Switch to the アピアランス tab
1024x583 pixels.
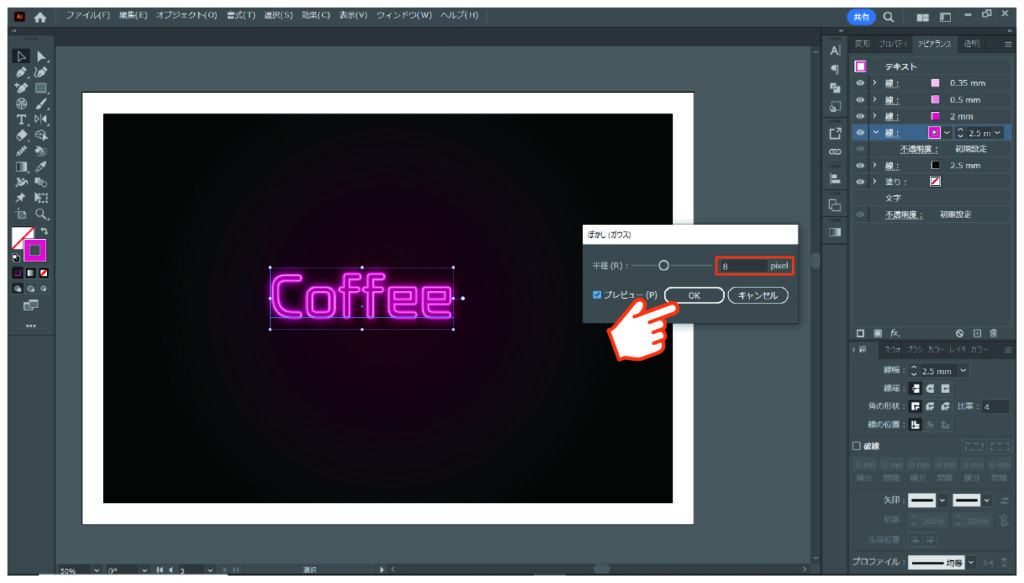(935, 44)
